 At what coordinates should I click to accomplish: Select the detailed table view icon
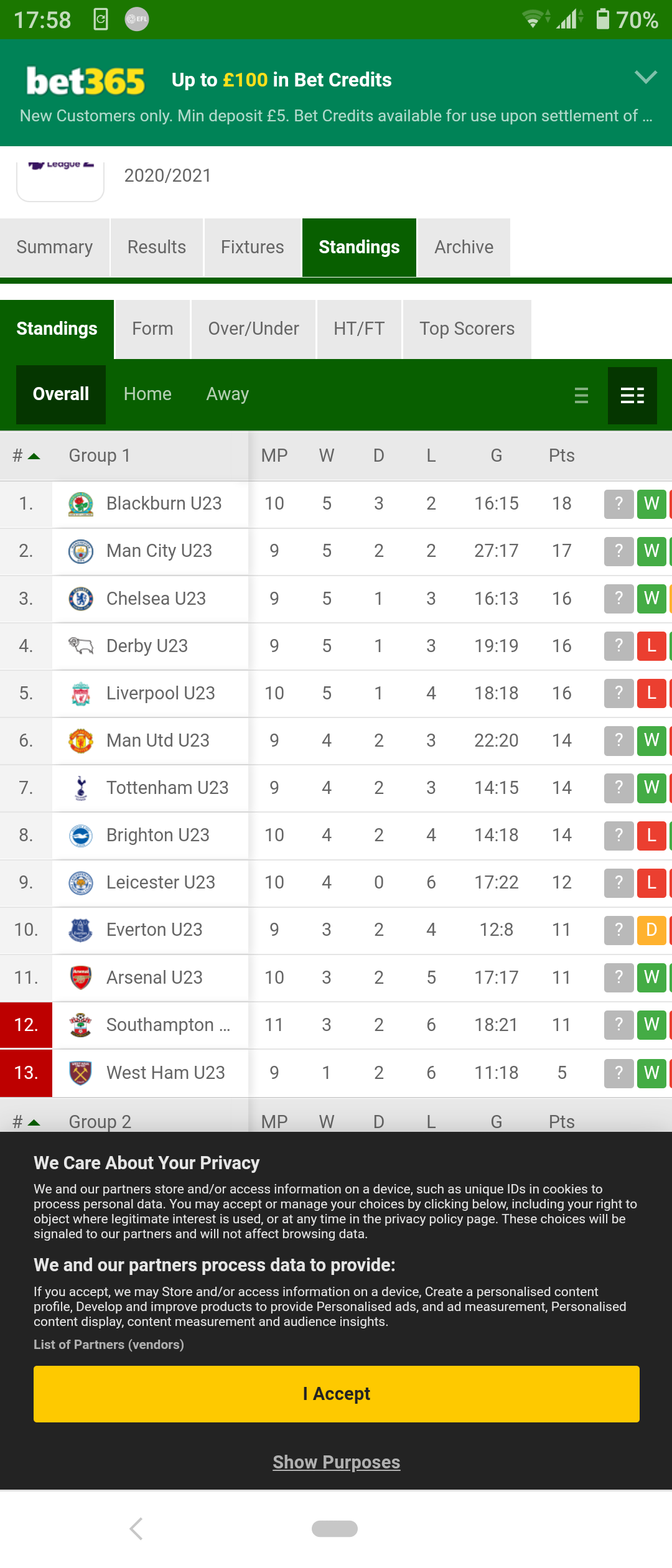click(632, 395)
